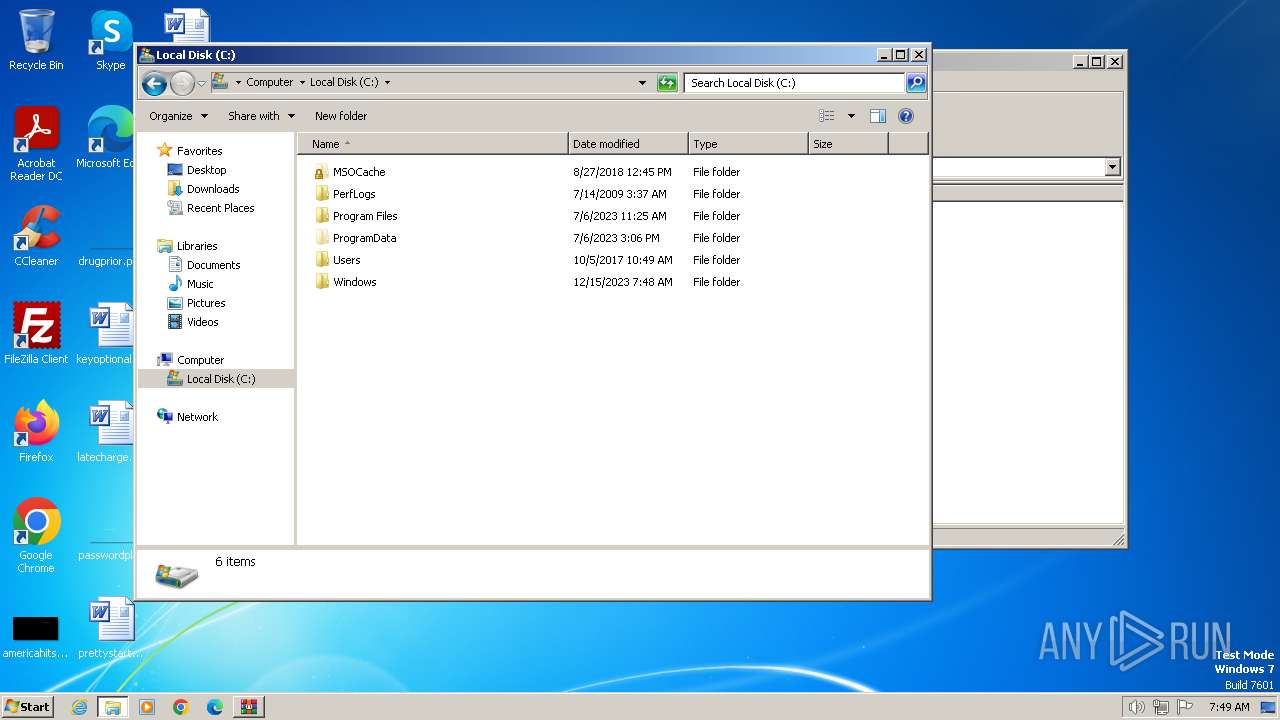Image resolution: width=1280 pixels, height=720 pixels.
Task: Sort by the Size column header
Action: pyautogui.click(x=848, y=144)
